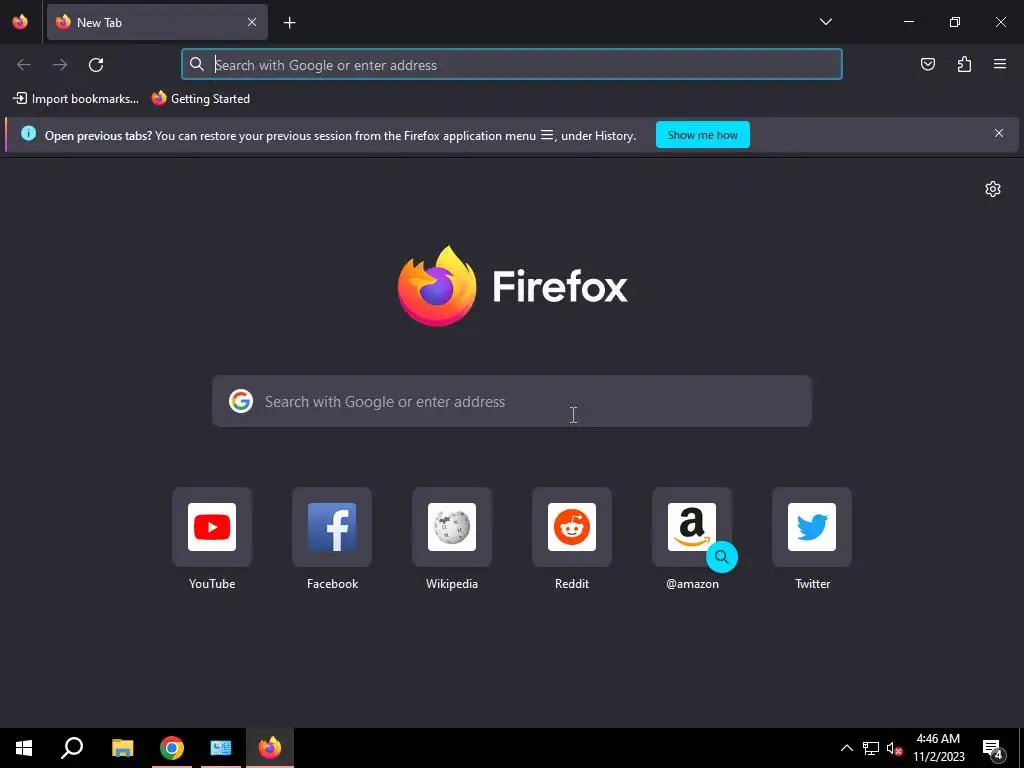Switch to Chrome in the taskbar
Screen dimensions: 1024x768
pyautogui.click(x=172, y=748)
